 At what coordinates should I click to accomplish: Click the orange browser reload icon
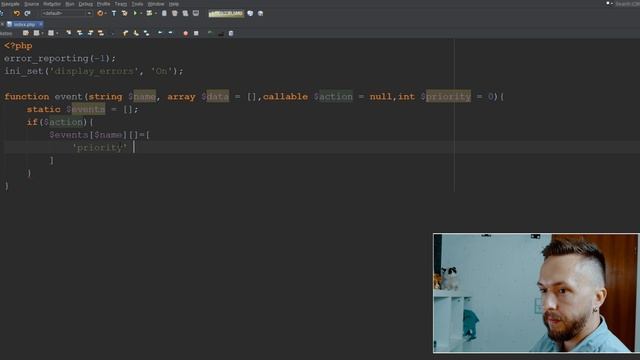pos(100,13)
